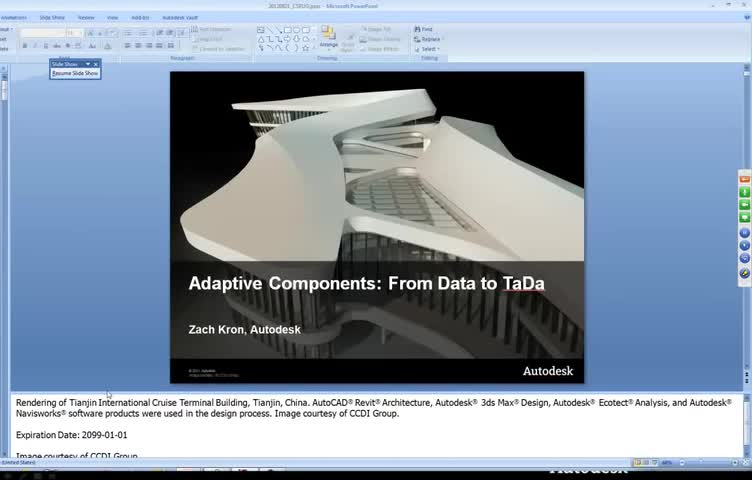Center text in Paragraph group
This screenshot has height=480, width=752.
click(138, 46)
